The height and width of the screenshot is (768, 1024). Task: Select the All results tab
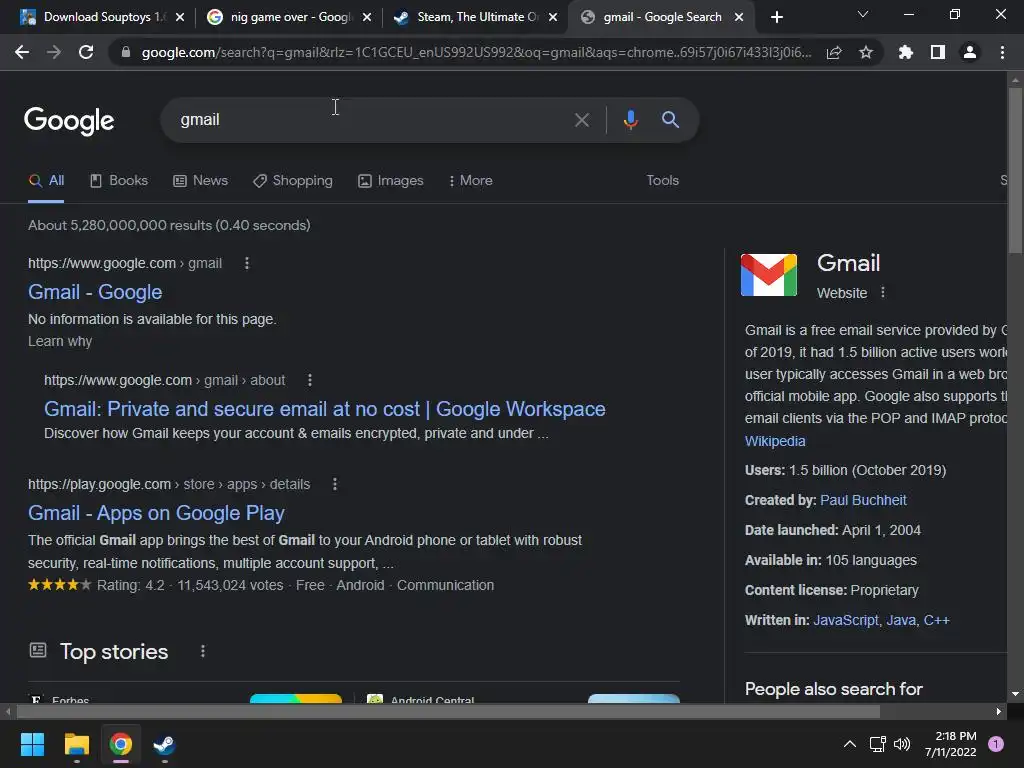pos(46,181)
